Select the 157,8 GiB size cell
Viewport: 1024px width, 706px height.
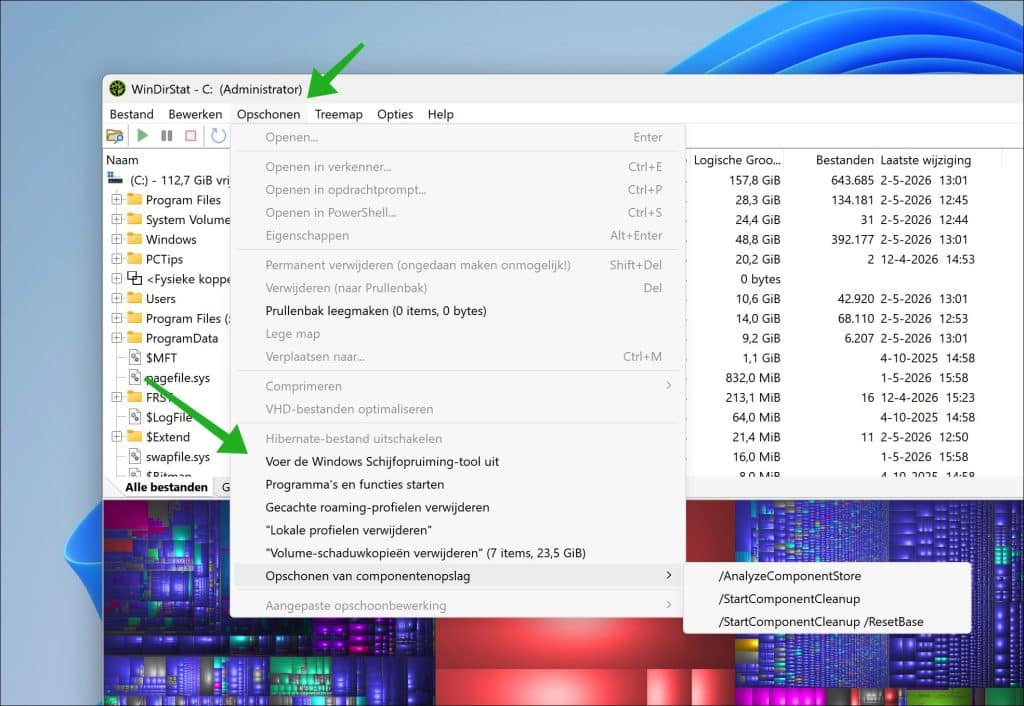[x=754, y=180]
